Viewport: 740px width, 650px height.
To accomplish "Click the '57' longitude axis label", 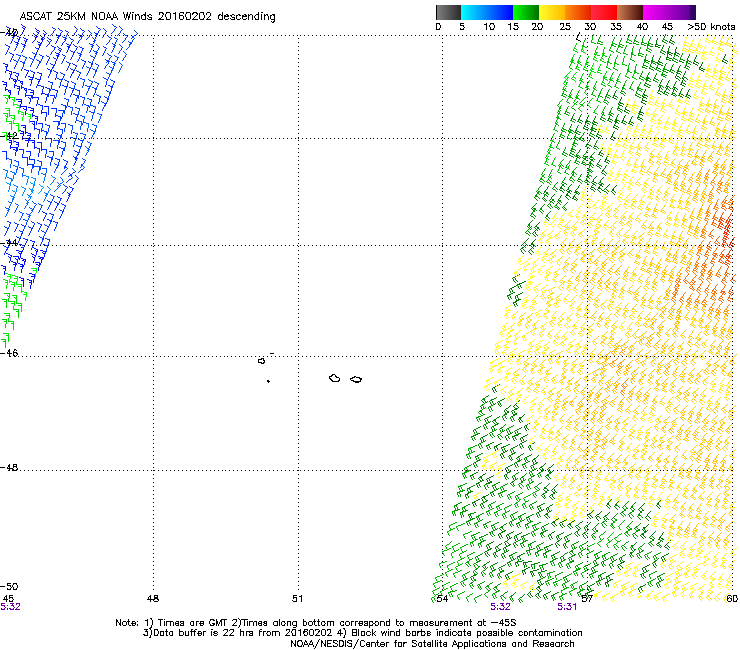I will click(587, 599).
